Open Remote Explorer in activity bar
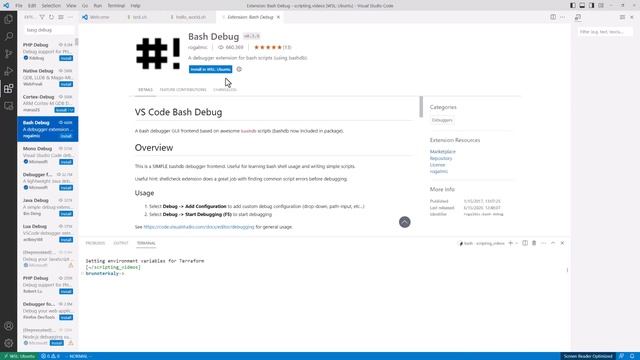640x360 pixels. click(9, 106)
